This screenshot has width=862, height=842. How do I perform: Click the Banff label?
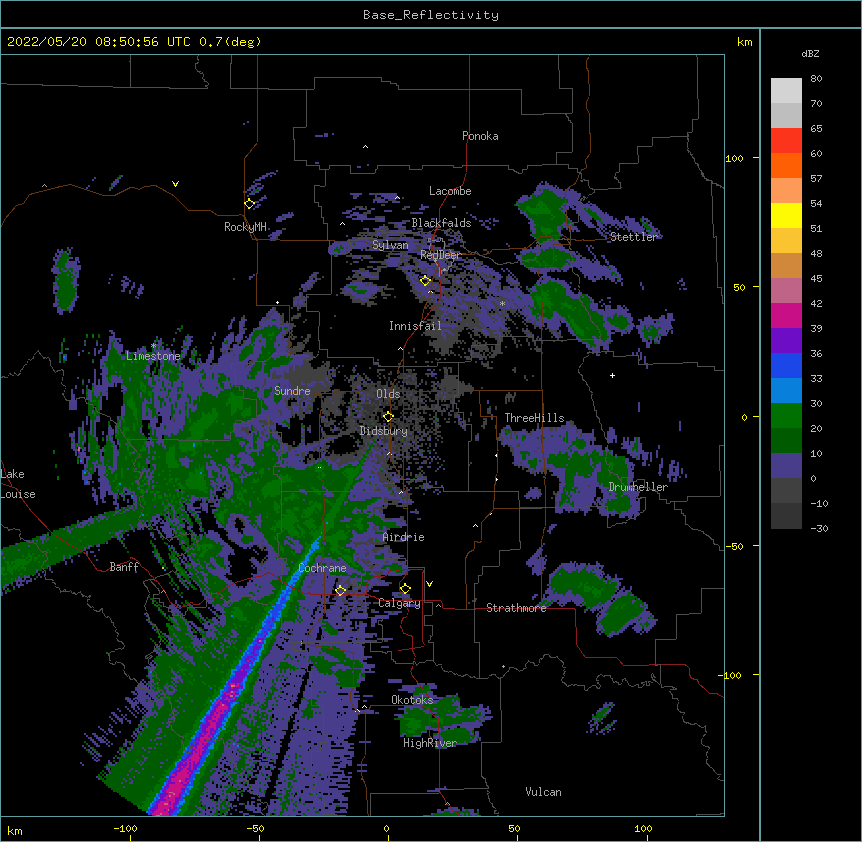pyautogui.click(x=124, y=567)
